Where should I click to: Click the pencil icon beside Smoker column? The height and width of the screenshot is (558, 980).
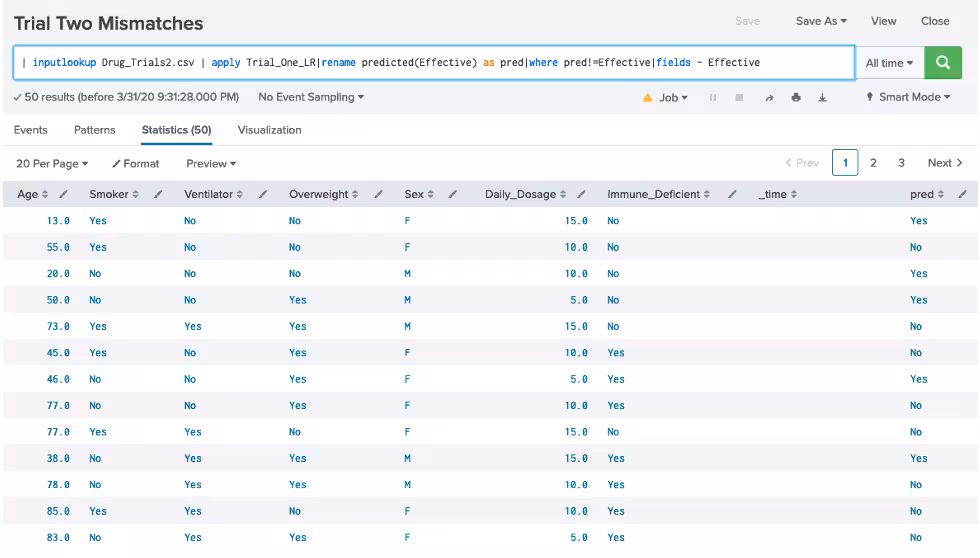click(158, 194)
